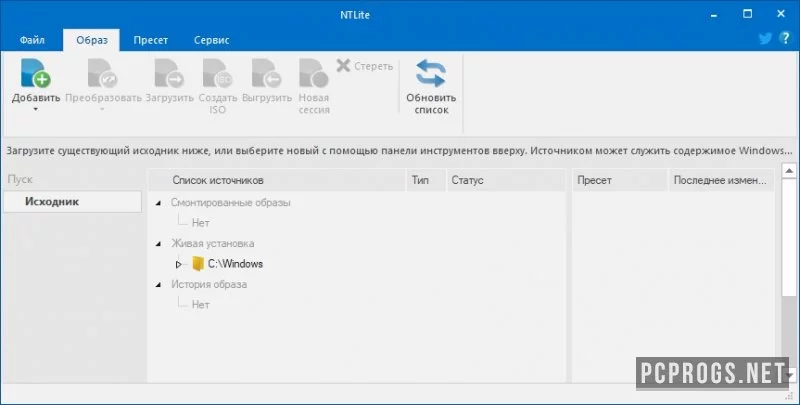800x405 pixels.
Task: Switch to the Образ tab
Action: (x=92, y=40)
